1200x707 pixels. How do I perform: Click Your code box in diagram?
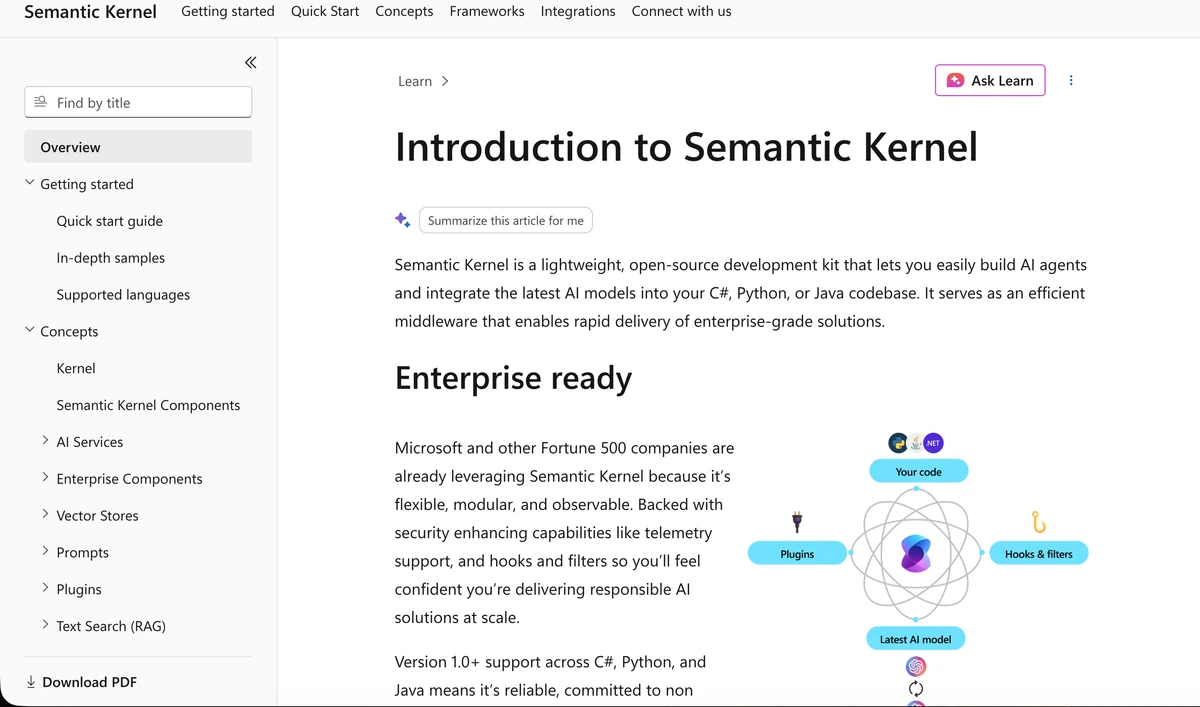(918, 471)
